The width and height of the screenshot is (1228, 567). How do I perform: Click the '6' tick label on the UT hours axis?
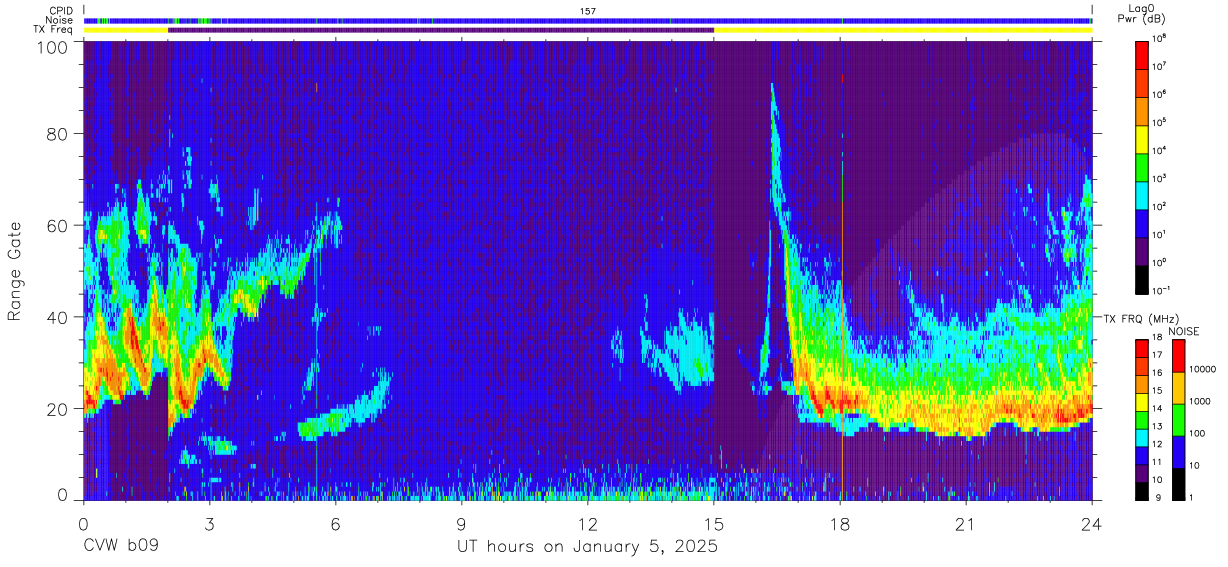coord(336,523)
